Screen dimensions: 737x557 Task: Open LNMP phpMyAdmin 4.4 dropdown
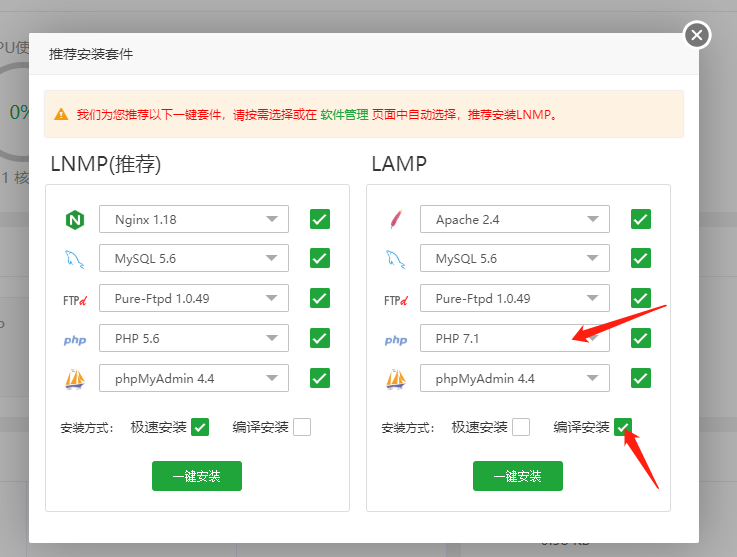point(194,378)
